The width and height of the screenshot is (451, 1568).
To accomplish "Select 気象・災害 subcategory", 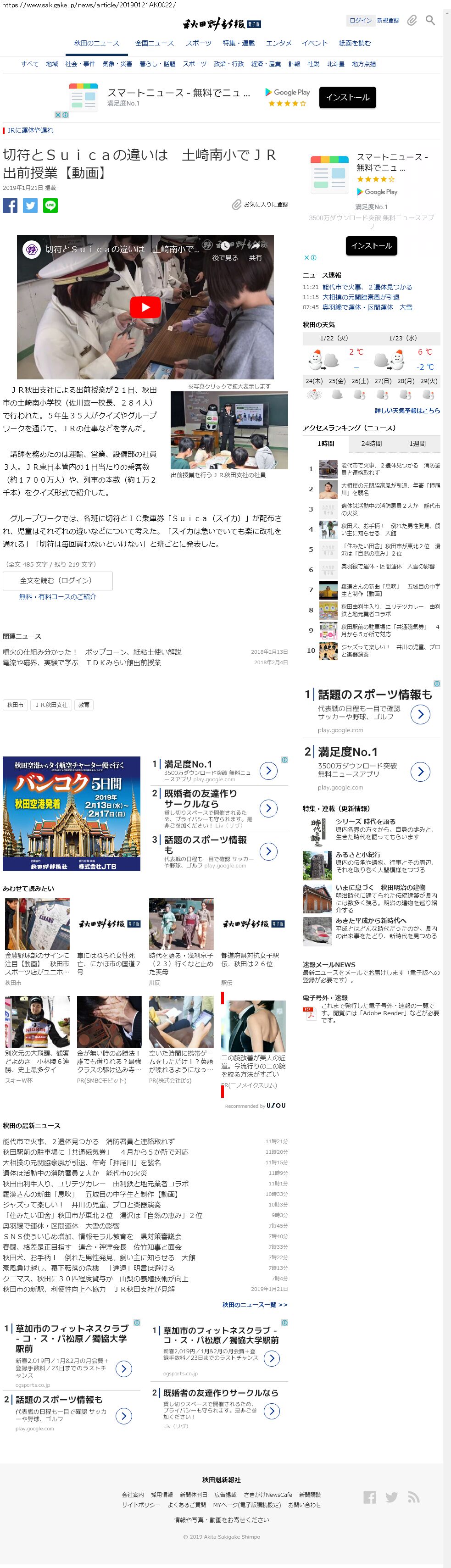I will (117, 64).
